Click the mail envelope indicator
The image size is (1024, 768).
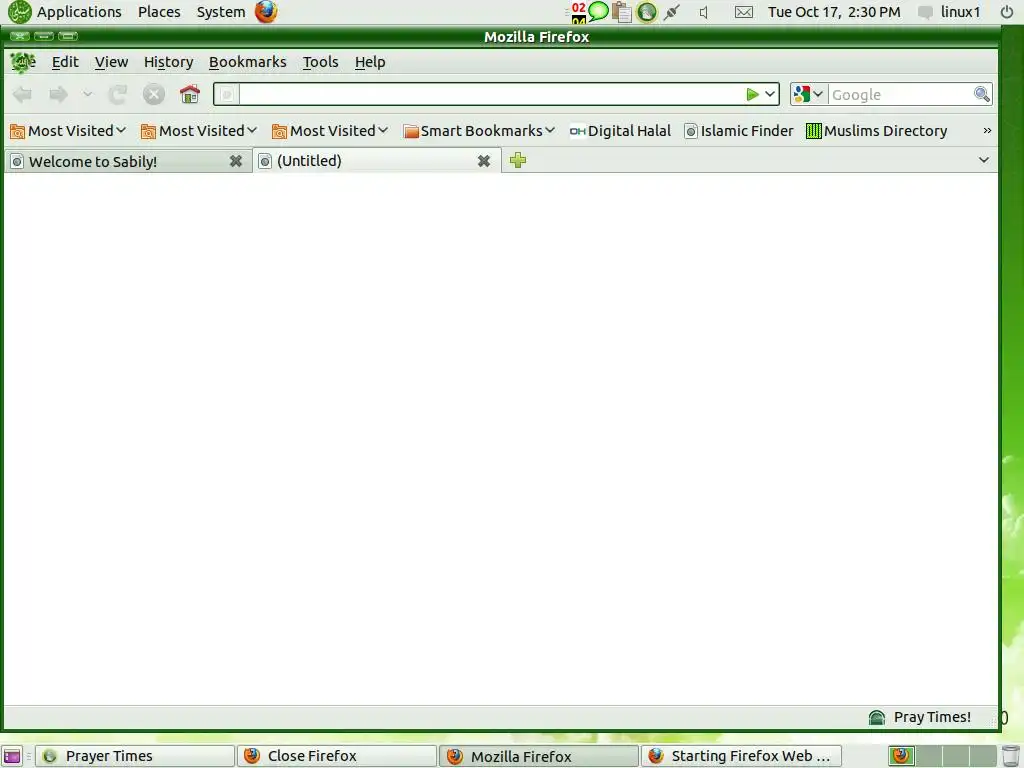(744, 12)
